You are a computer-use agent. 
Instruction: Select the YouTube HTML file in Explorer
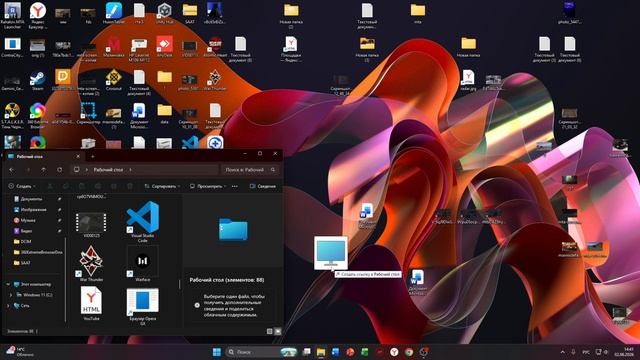click(91, 303)
